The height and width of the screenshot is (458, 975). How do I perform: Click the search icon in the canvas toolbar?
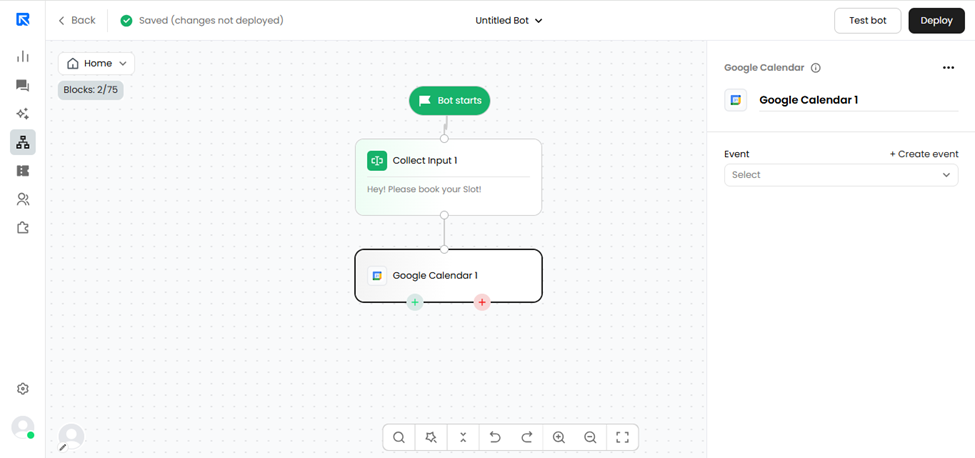pyautogui.click(x=399, y=437)
